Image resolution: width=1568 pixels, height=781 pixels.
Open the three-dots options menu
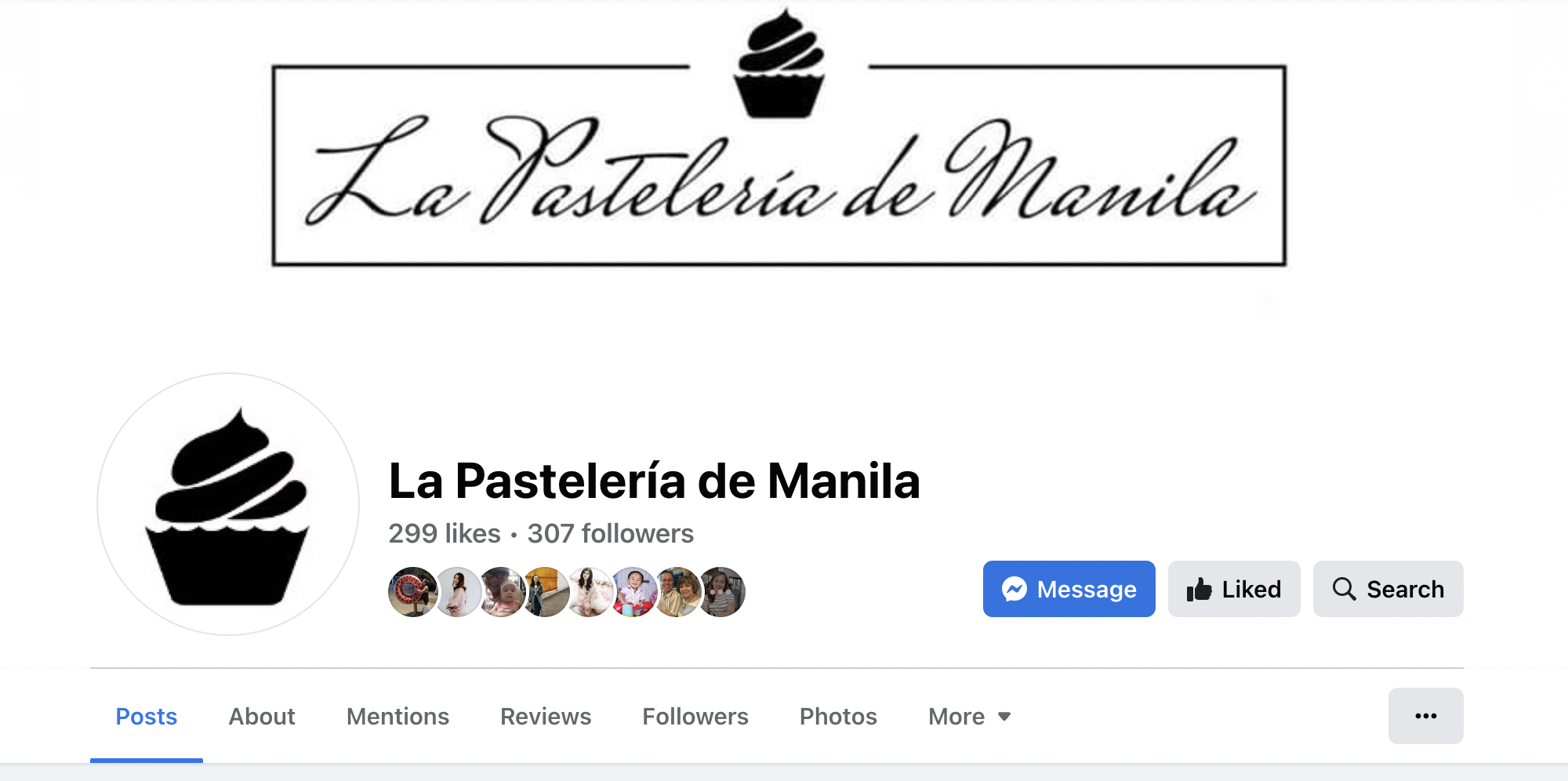pos(1425,716)
